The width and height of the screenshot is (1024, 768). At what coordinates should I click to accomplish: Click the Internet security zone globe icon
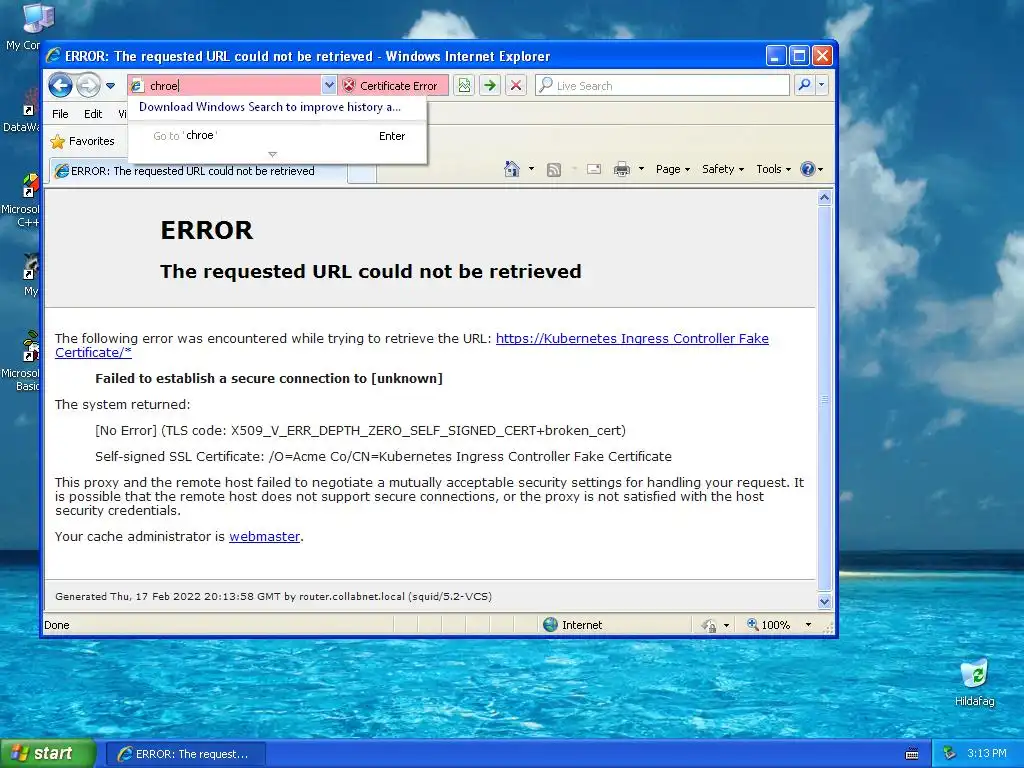tap(551, 625)
